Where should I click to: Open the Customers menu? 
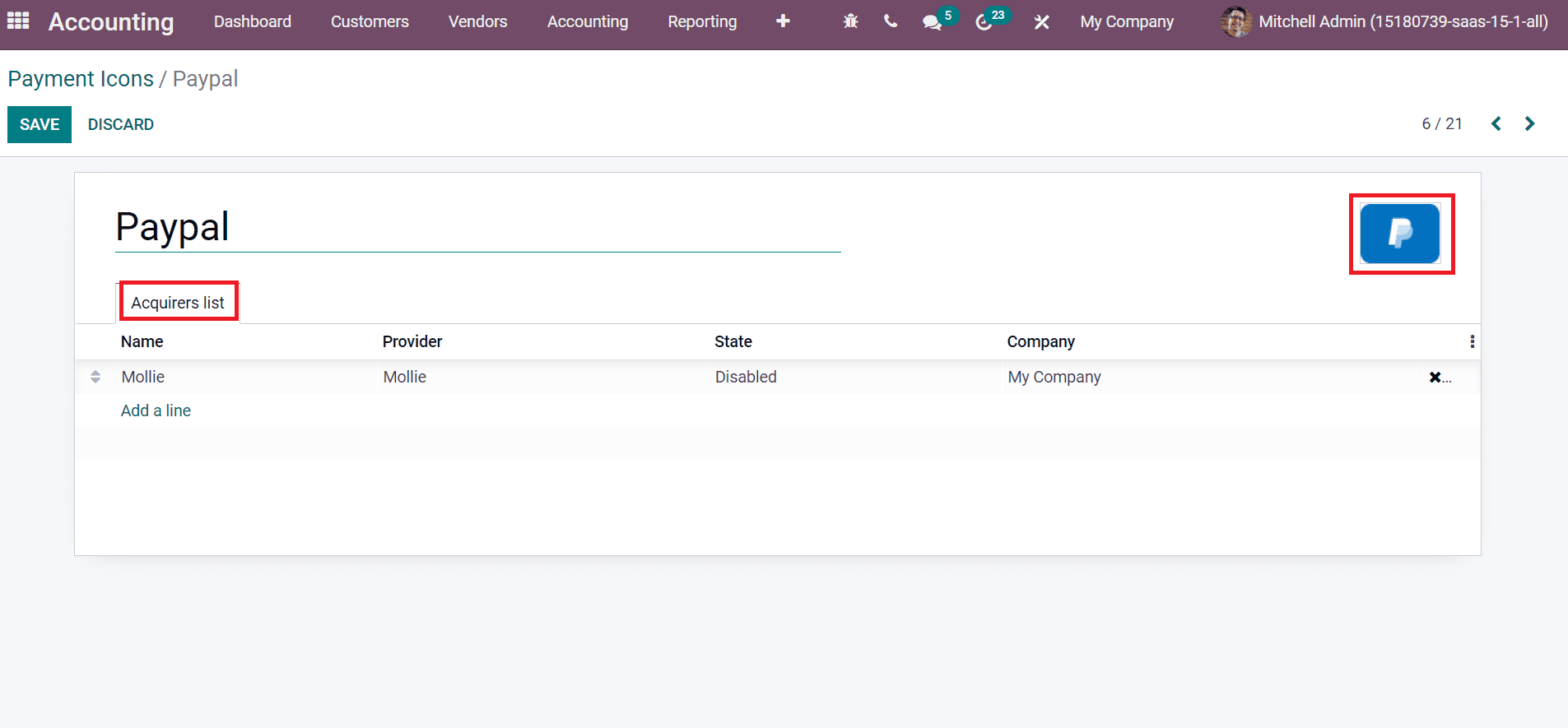click(370, 22)
